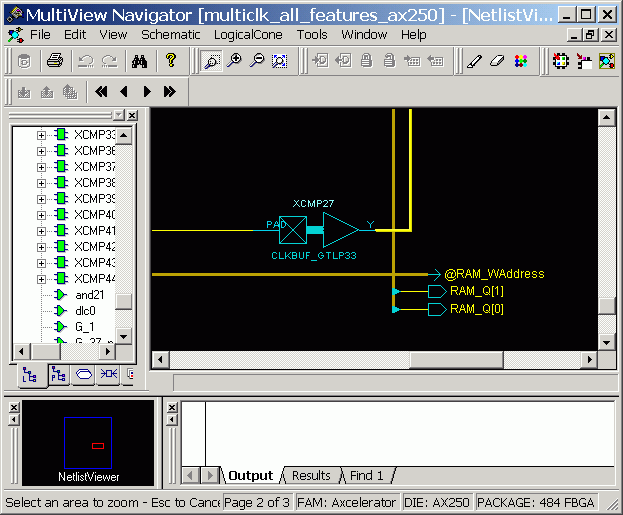This screenshot has width=623, height=515.
Task: Expand the XCMP42 tree node
Action: pyautogui.click(x=41, y=247)
